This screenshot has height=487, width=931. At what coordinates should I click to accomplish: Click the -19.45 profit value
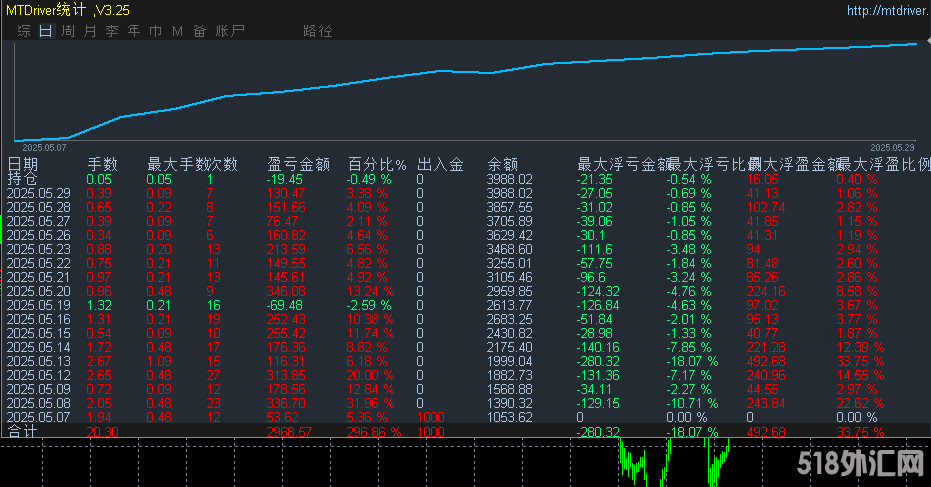pyautogui.click(x=285, y=179)
